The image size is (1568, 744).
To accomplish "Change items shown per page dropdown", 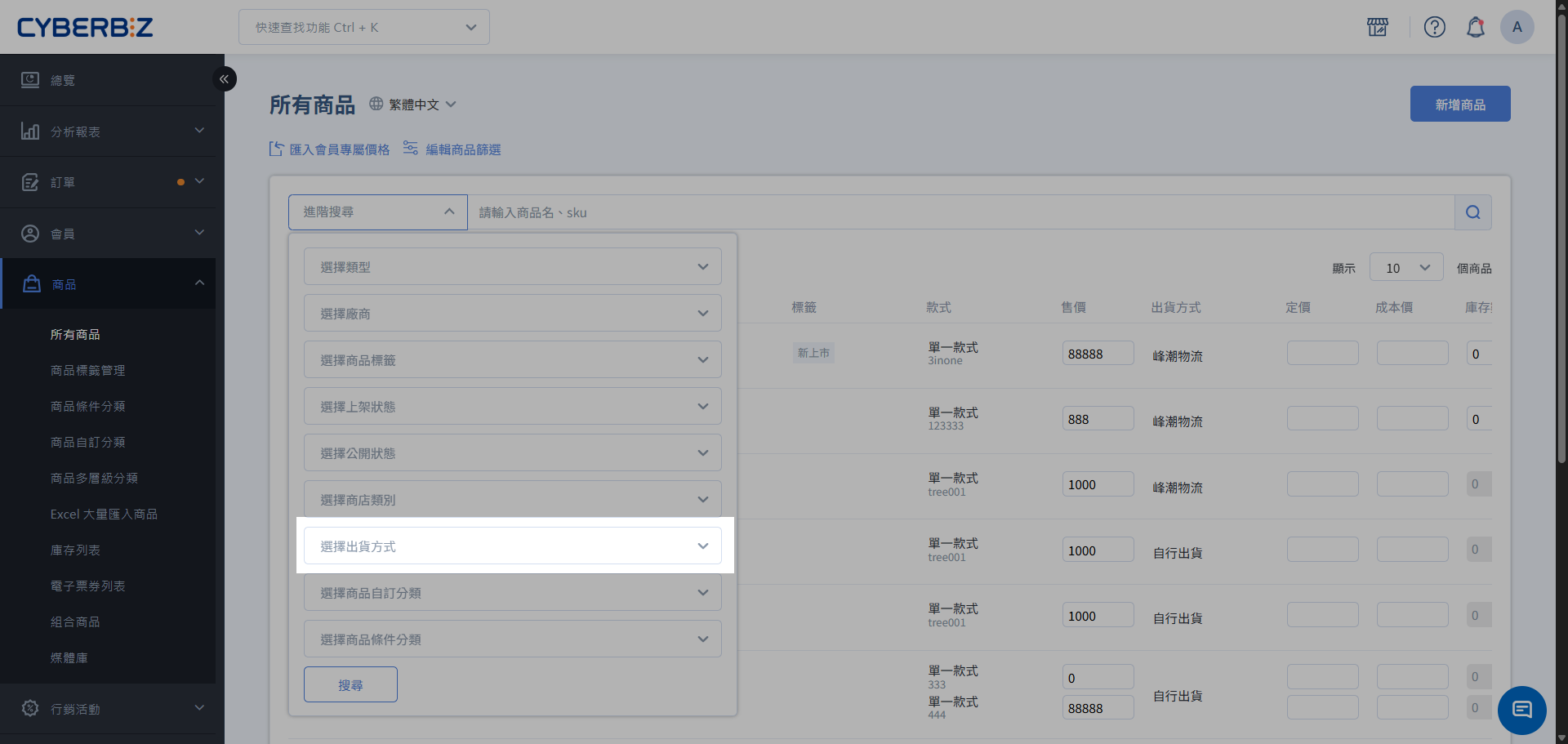I will 1406,268.
